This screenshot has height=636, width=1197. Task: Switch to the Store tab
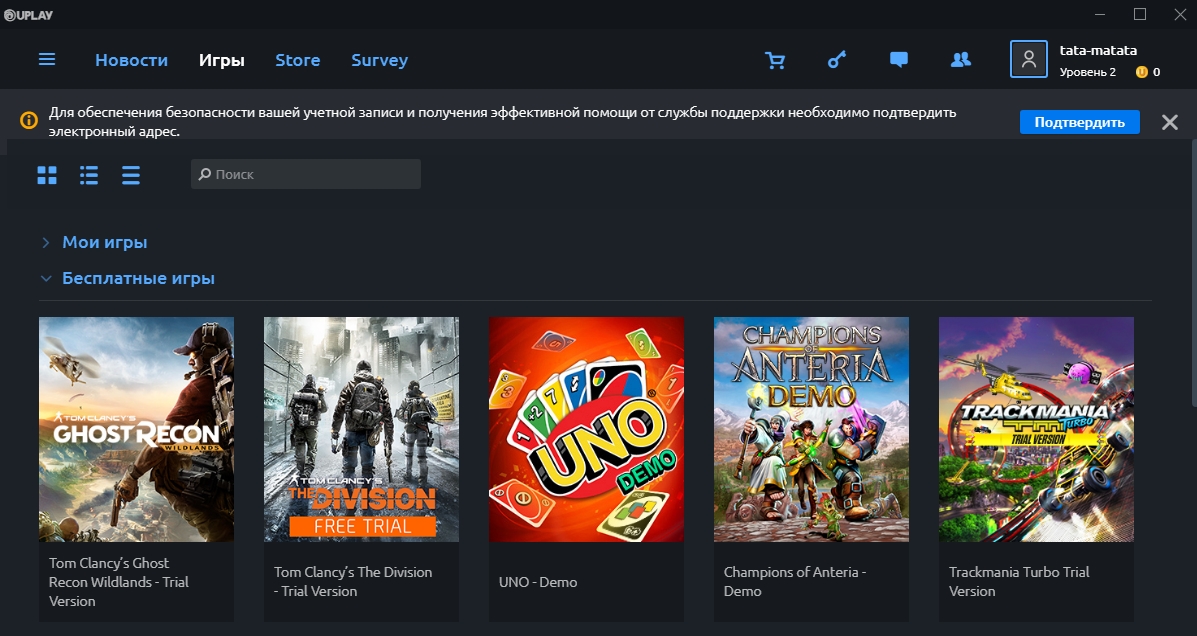(297, 60)
